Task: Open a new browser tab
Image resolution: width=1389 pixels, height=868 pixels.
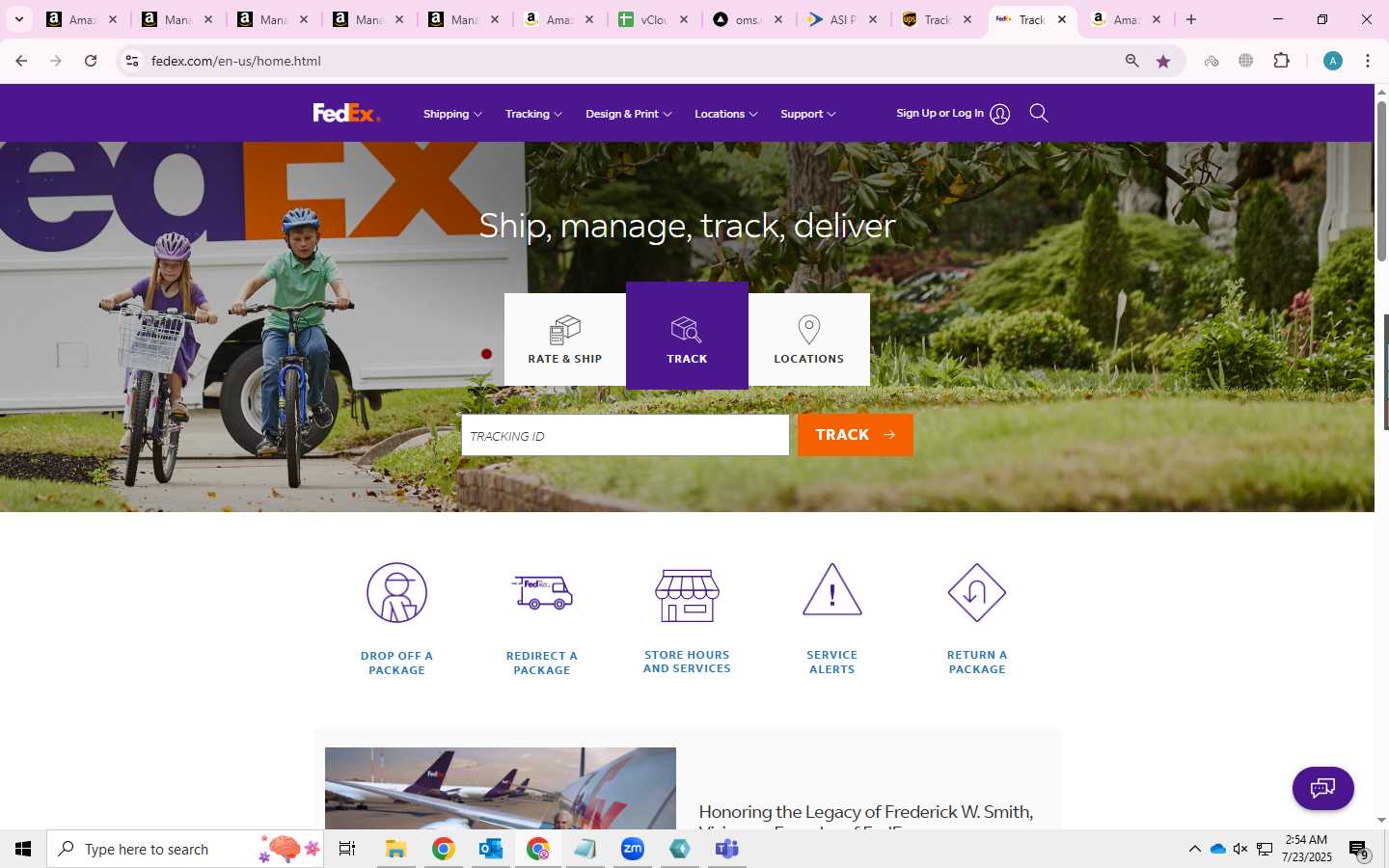Action: (x=1191, y=19)
